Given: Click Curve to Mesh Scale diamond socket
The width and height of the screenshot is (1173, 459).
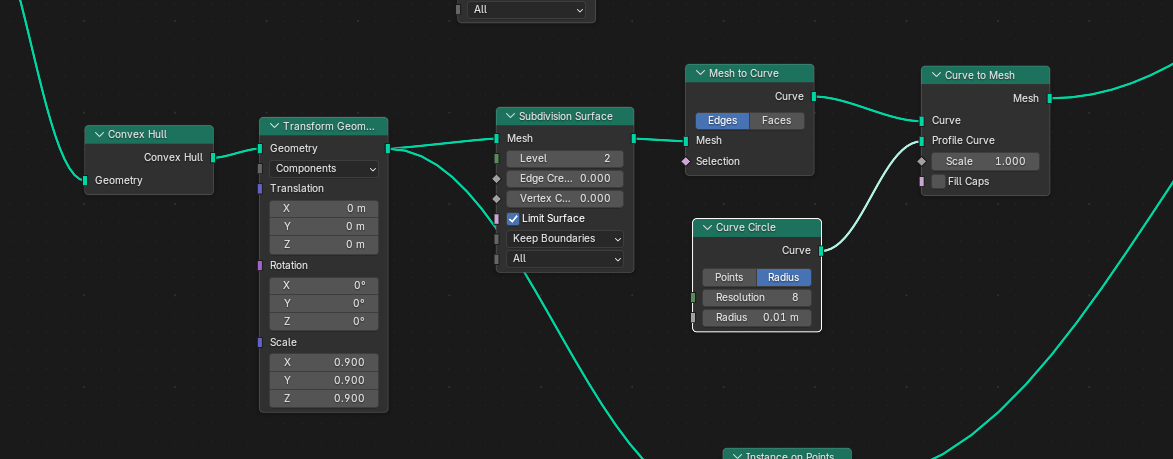Looking at the screenshot, I should [922, 161].
